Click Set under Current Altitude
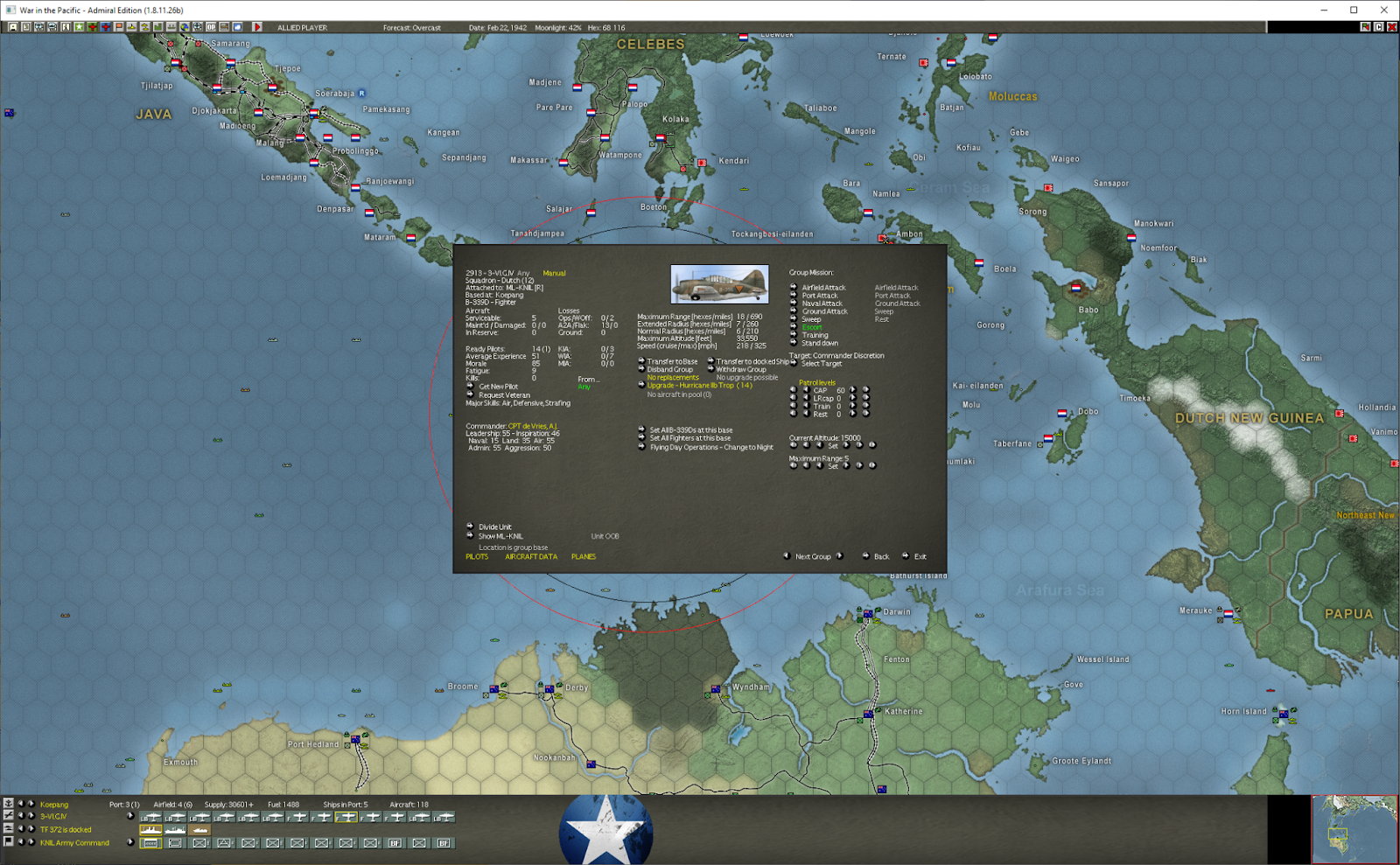Screen dimensions: 1400x865 point(832,445)
